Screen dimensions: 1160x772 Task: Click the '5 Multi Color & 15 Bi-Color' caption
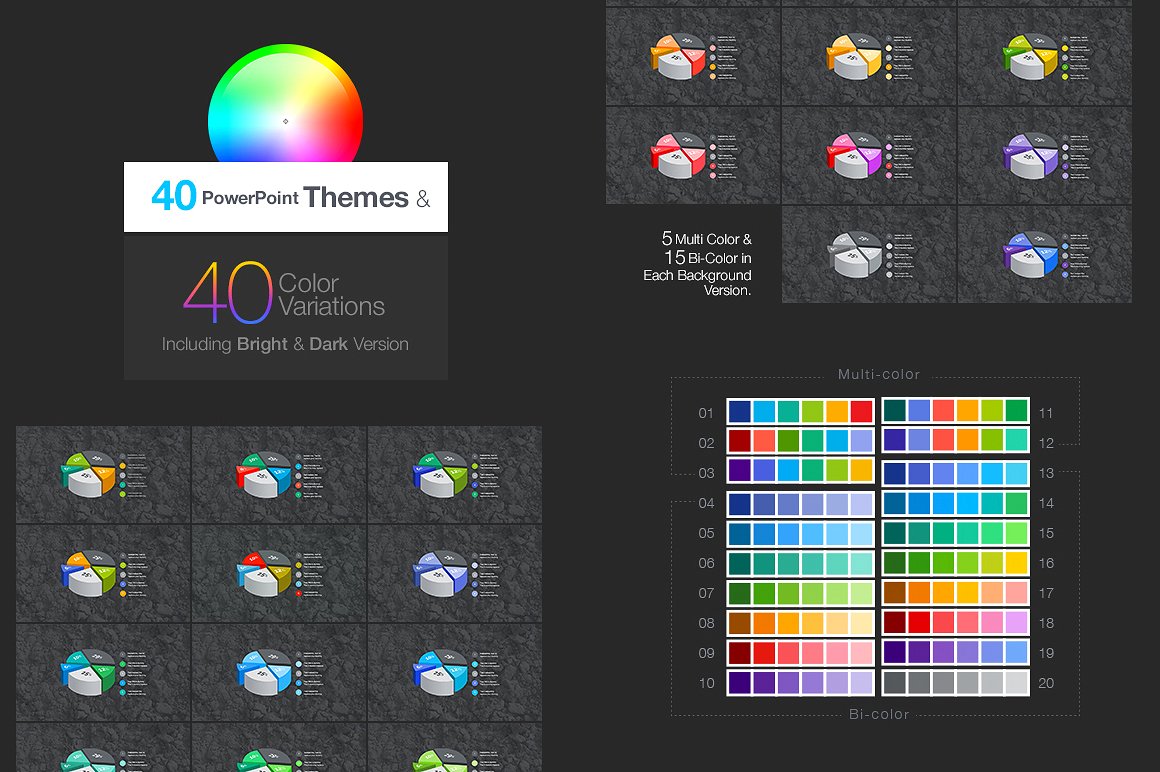[x=697, y=264]
